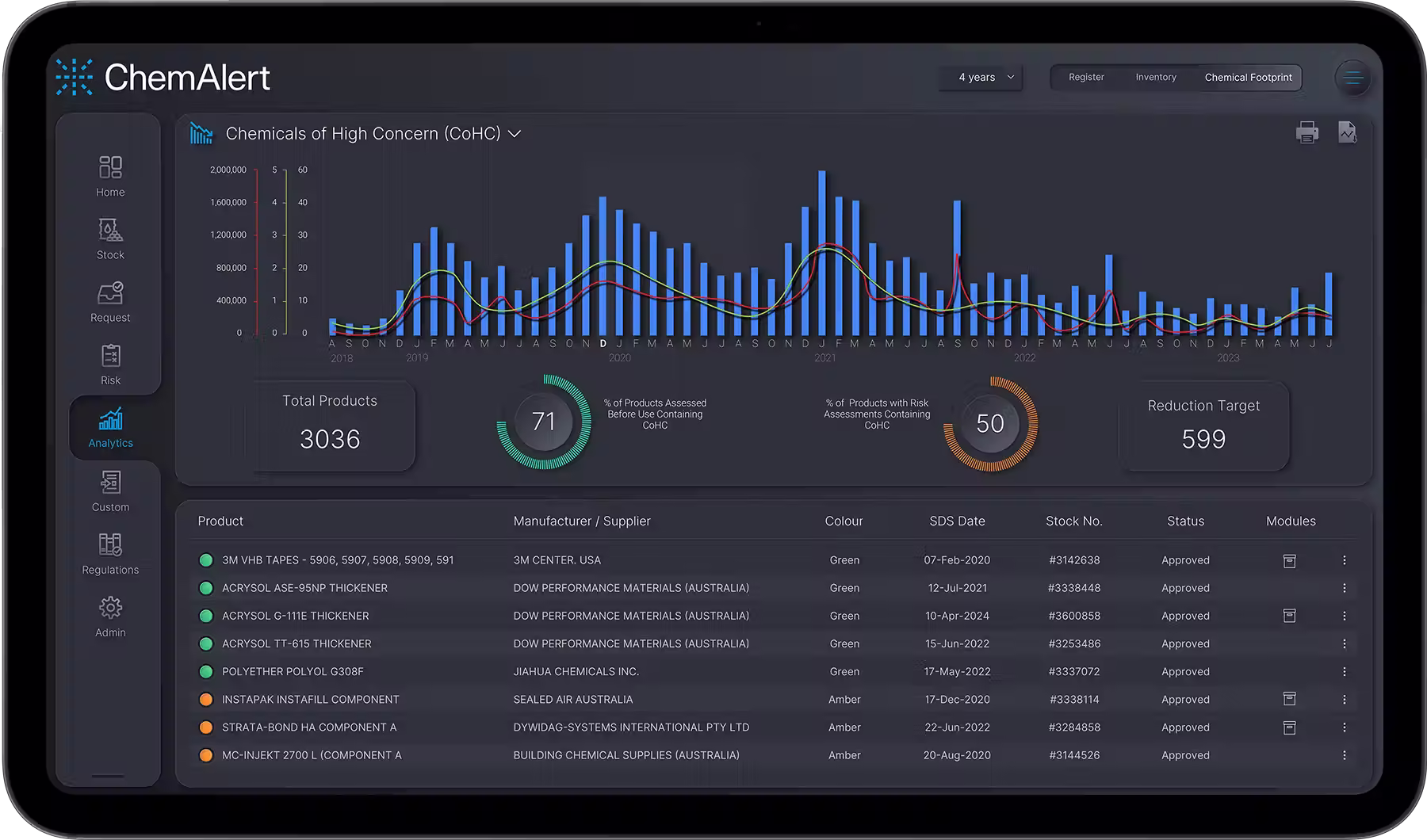Sort by the SDS Date column header
The image size is (1427, 840).
tap(957, 521)
